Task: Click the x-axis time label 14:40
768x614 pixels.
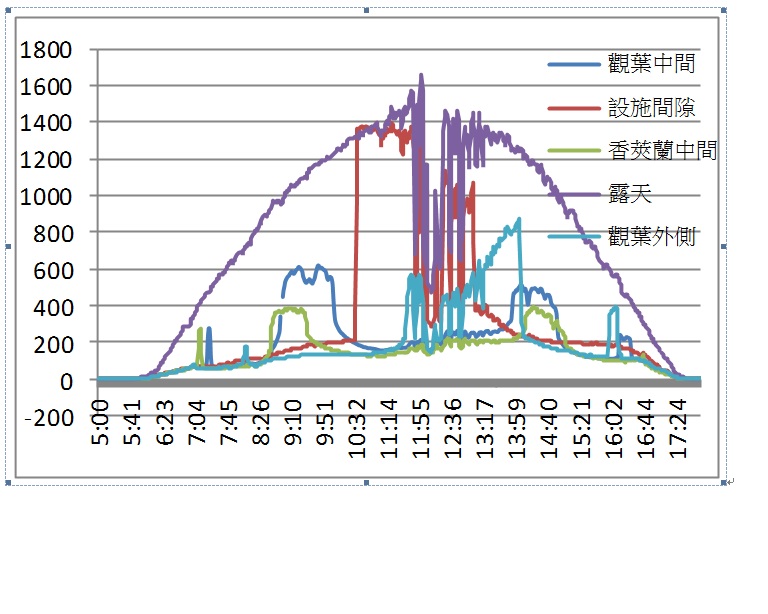Action: [x=550, y=428]
